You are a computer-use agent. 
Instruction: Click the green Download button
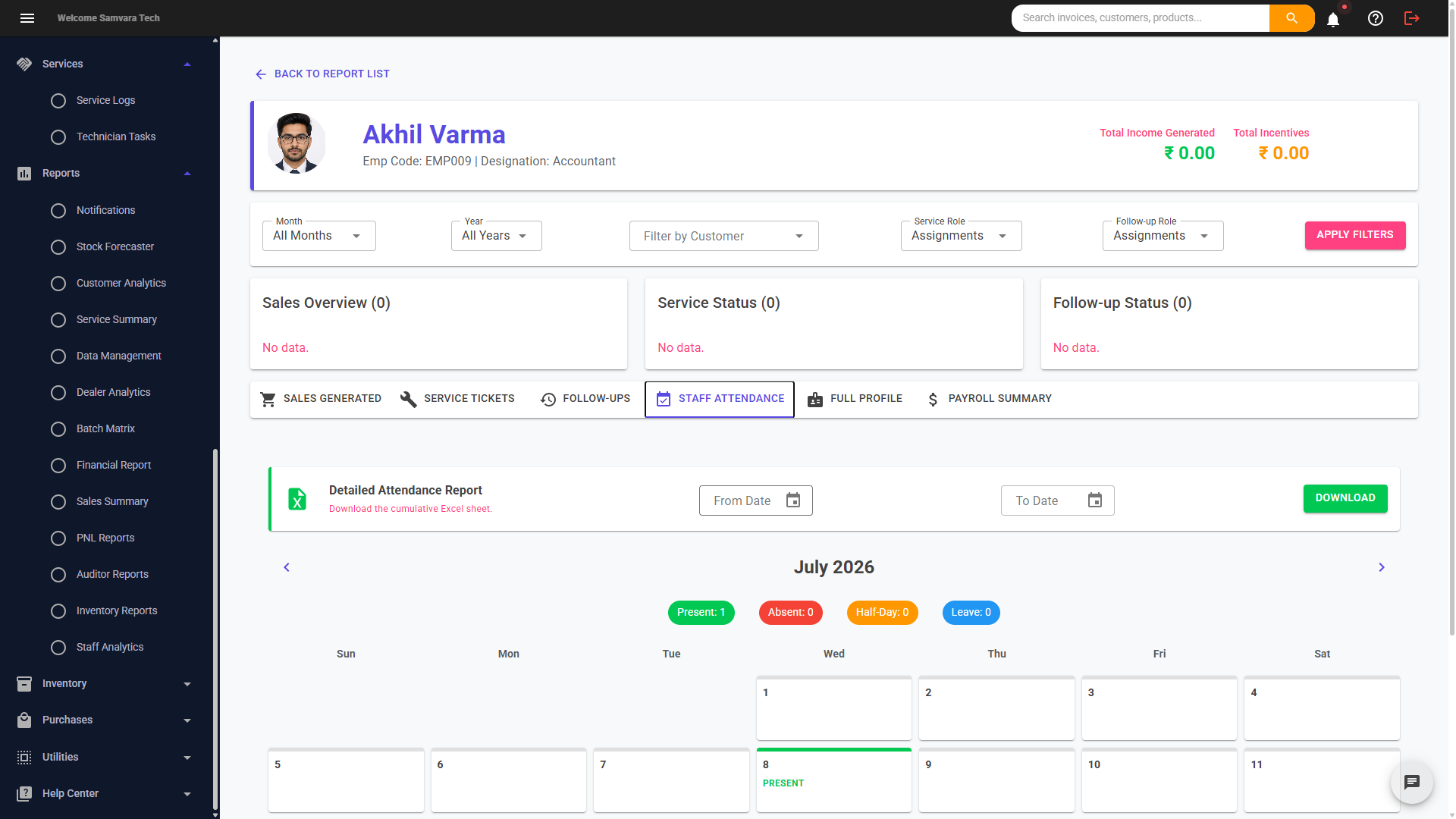point(1345,498)
